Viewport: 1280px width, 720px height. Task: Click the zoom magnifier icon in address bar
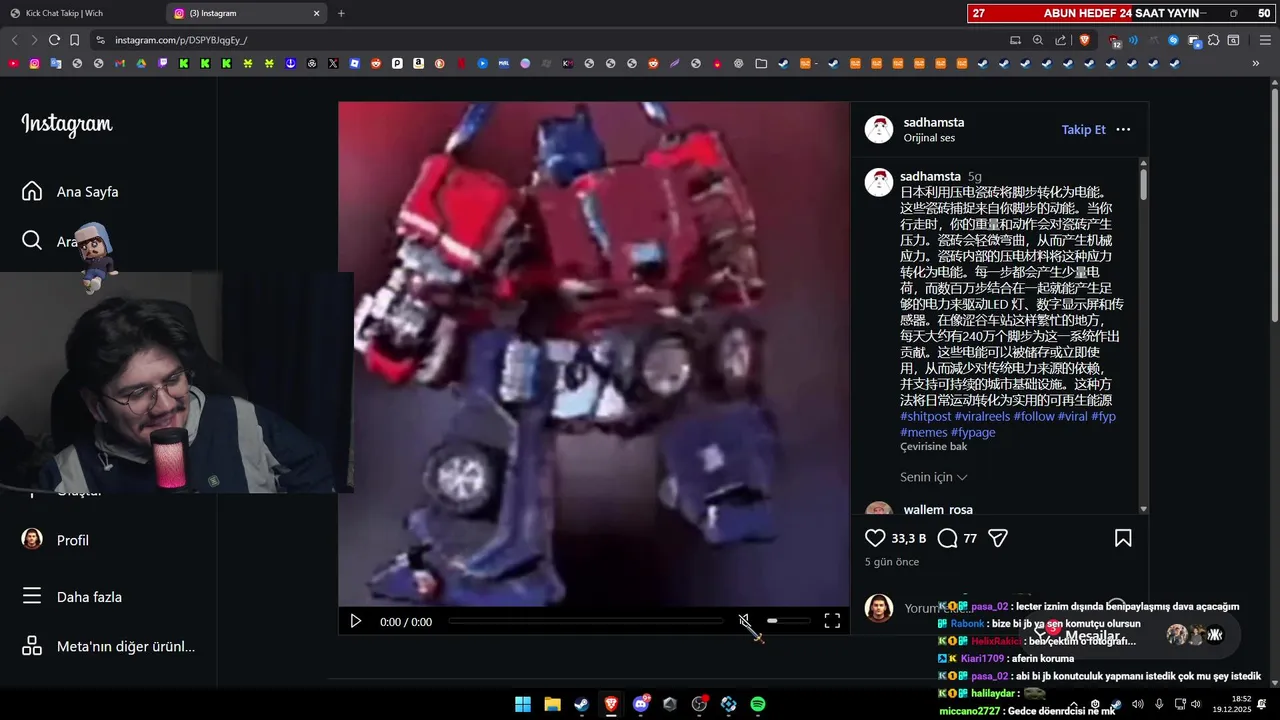point(1038,40)
